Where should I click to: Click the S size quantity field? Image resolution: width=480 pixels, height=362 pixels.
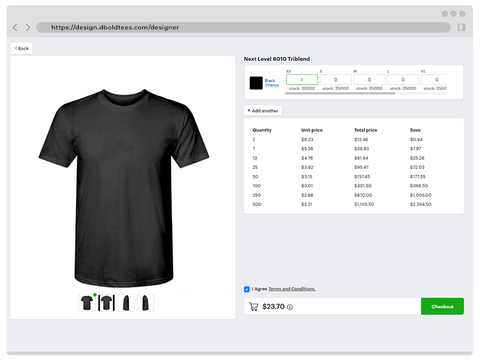(336, 80)
